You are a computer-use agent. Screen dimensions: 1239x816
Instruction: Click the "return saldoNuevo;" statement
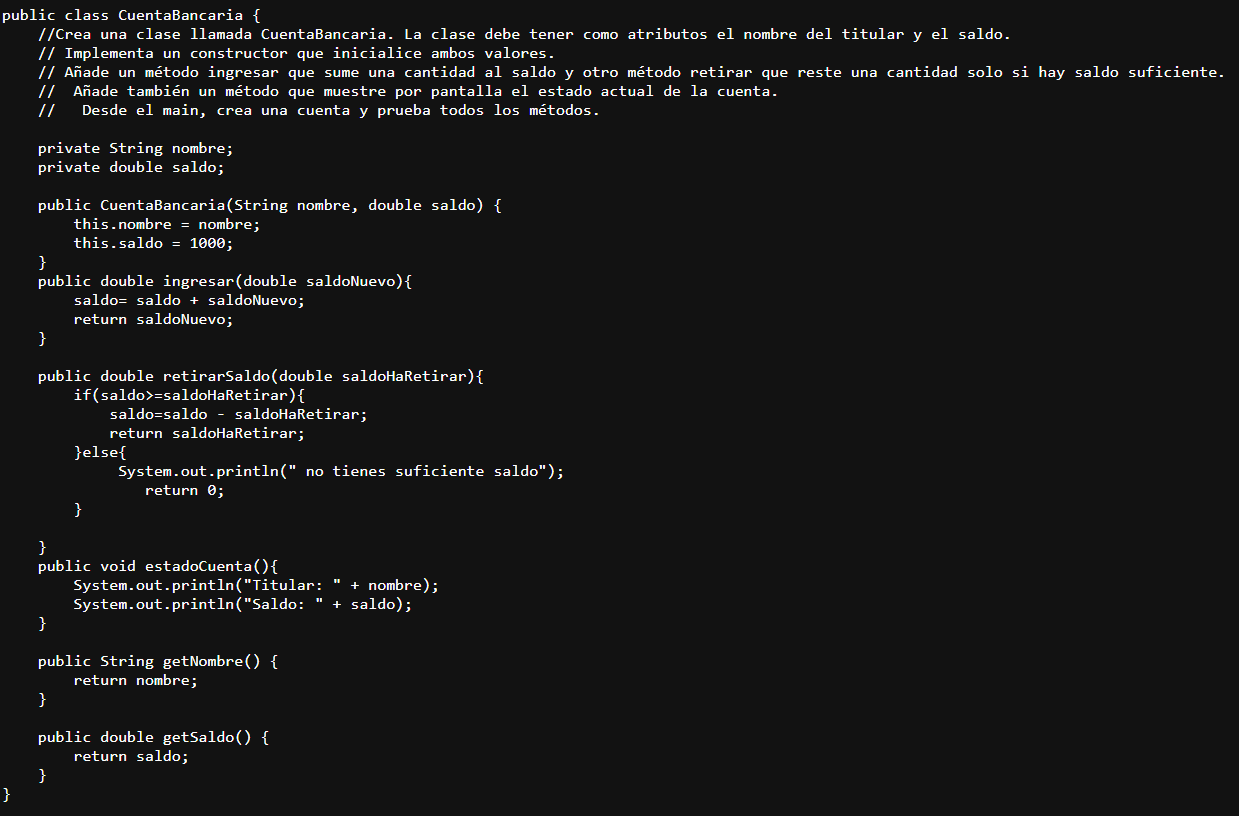(x=153, y=319)
